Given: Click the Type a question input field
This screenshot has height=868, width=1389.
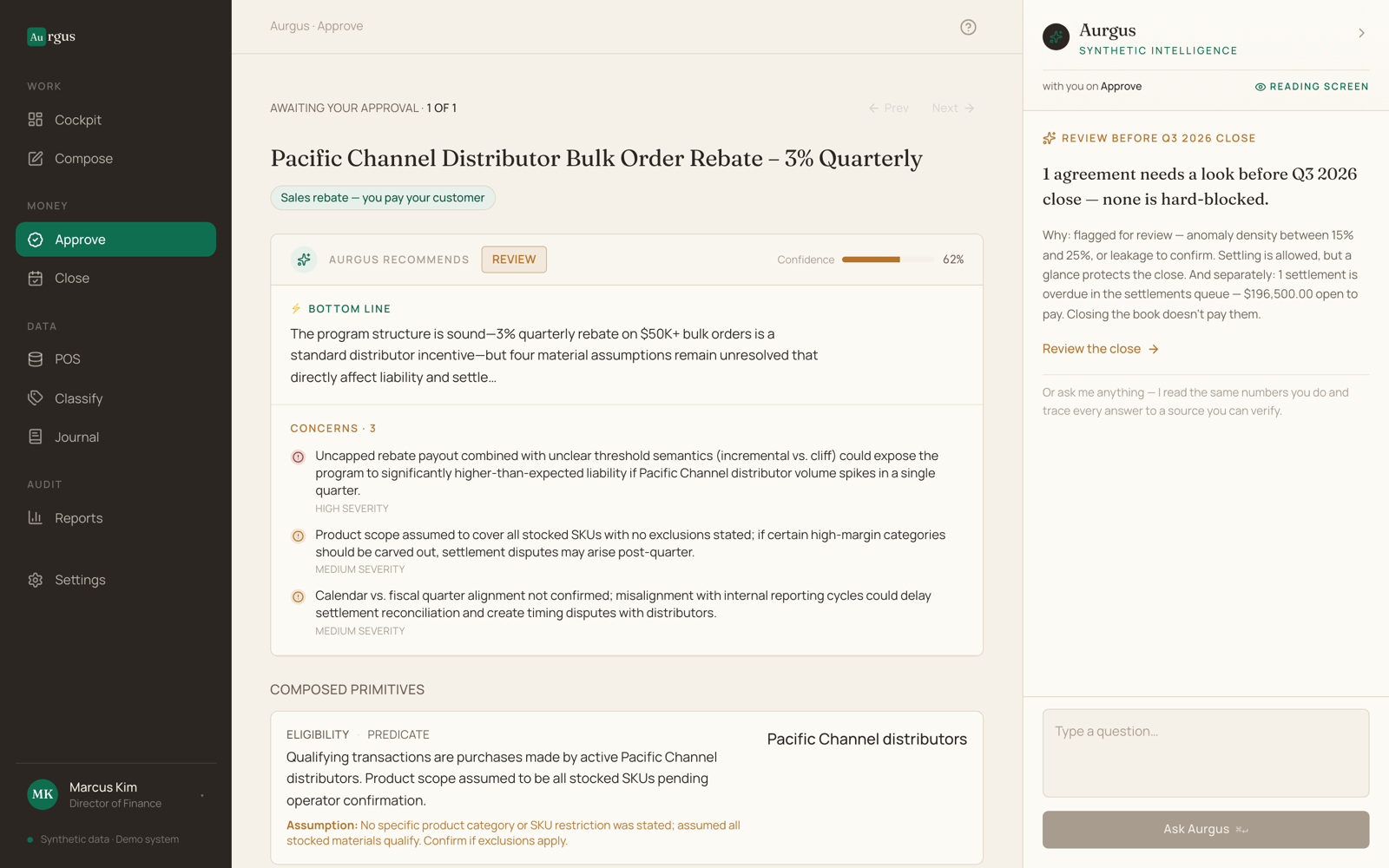Looking at the screenshot, I should pyautogui.click(x=1206, y=753).
